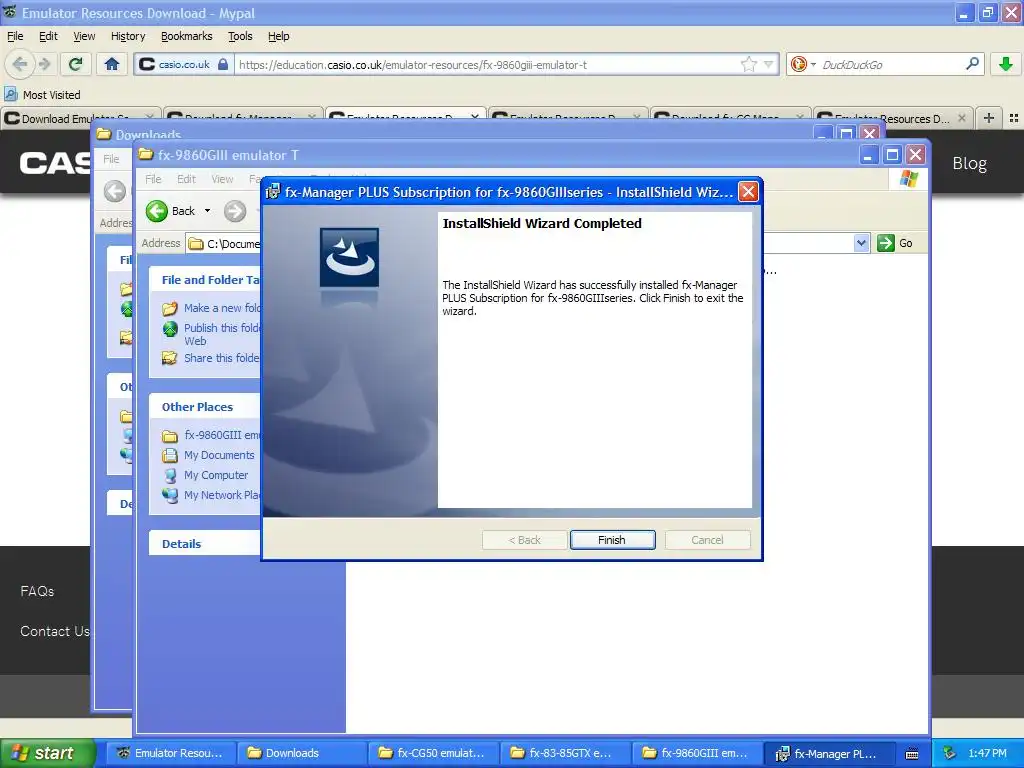Viewport: 1024px width, 768px height.
Task: Click the browser address URL field
Action: point(487,65)
